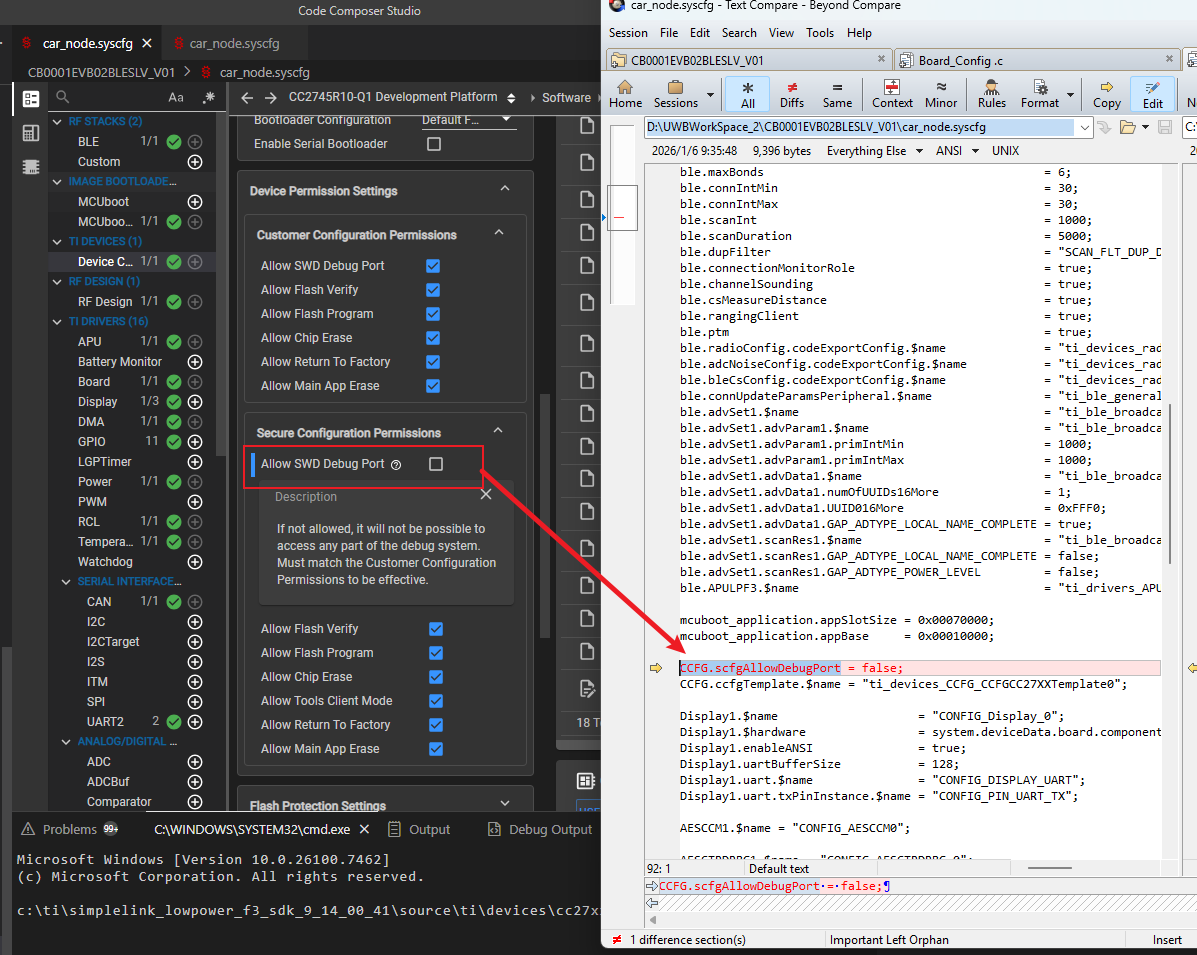Open Session menu in Beyond Compare
1197x955 pixels.
pyautogui.click(x=628, y=33)
